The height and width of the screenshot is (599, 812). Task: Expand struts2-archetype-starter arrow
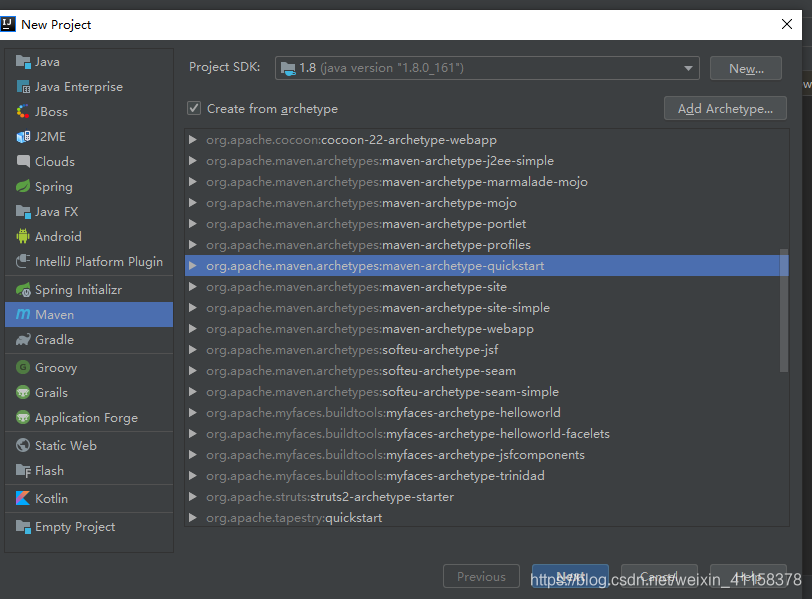pyautogui.click(x=193, y=496)
